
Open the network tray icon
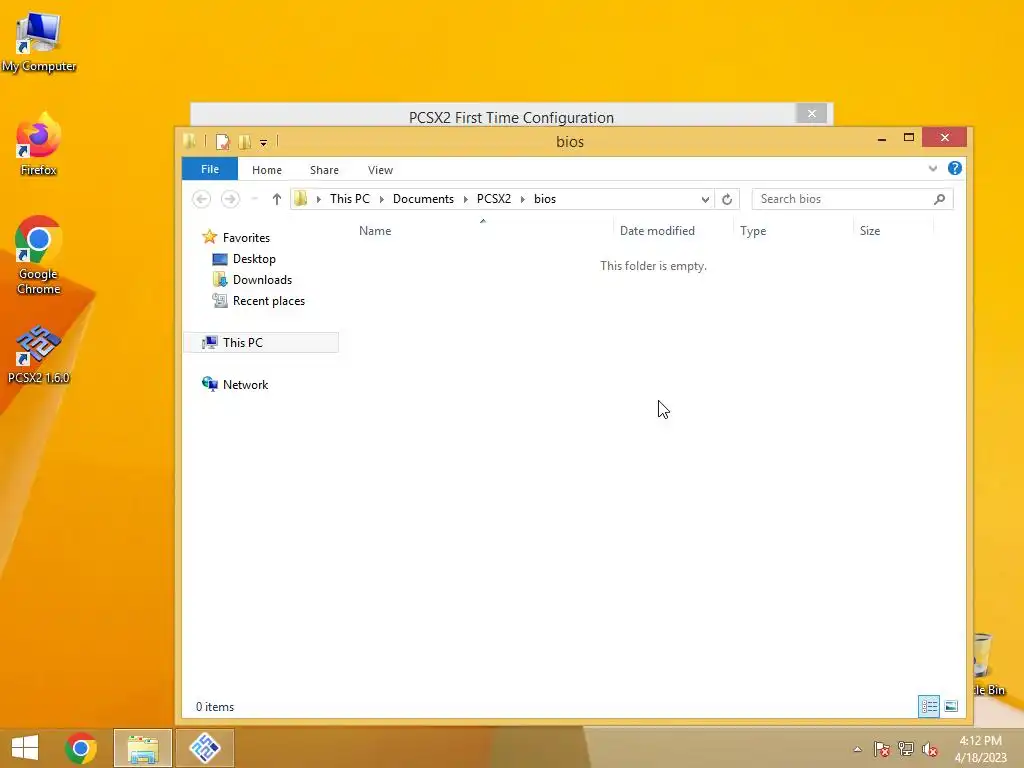(906, 749)
